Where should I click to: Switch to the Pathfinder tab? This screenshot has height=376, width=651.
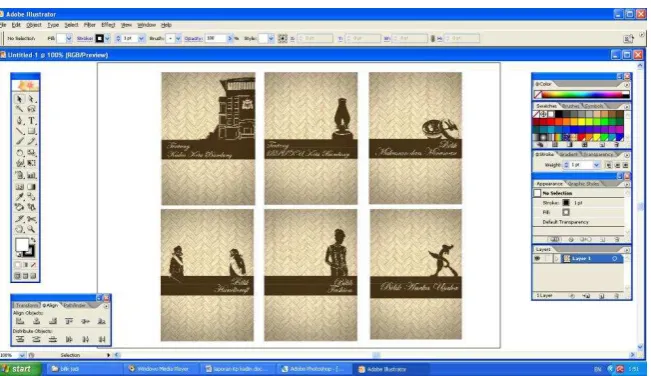click(x=75, y=305)
